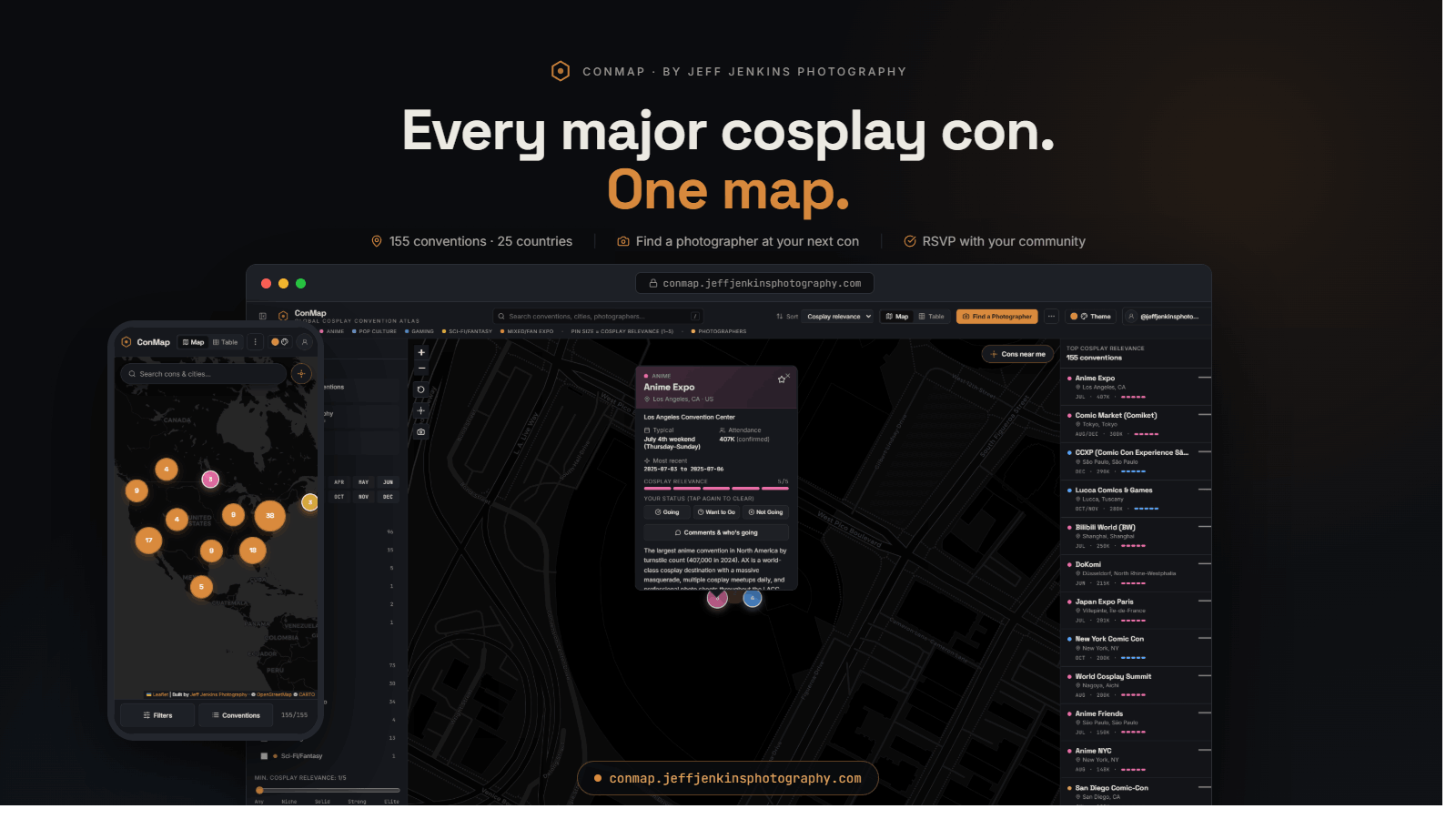
Task: Click the cosplay relevance 5/5 bar
Action: (x=716, y=488)
